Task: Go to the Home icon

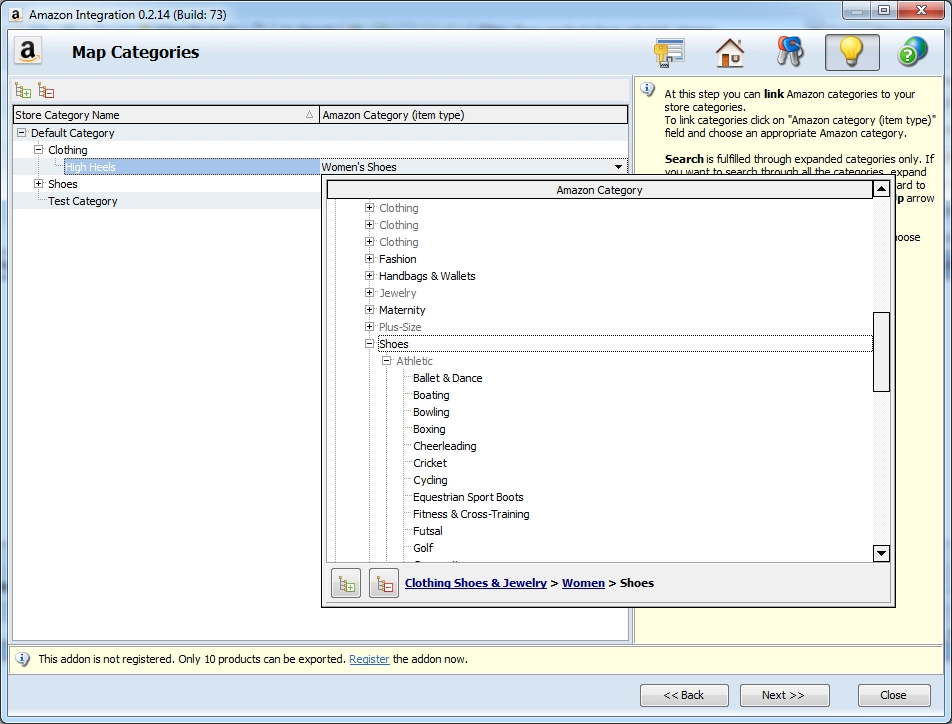Action: [730, 52]
